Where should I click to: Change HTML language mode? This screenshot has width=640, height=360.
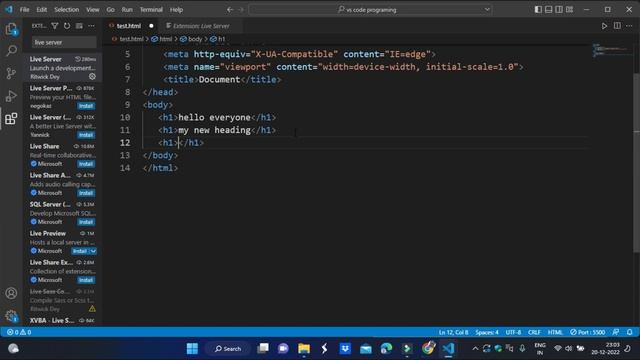click(x=555, y=332)
